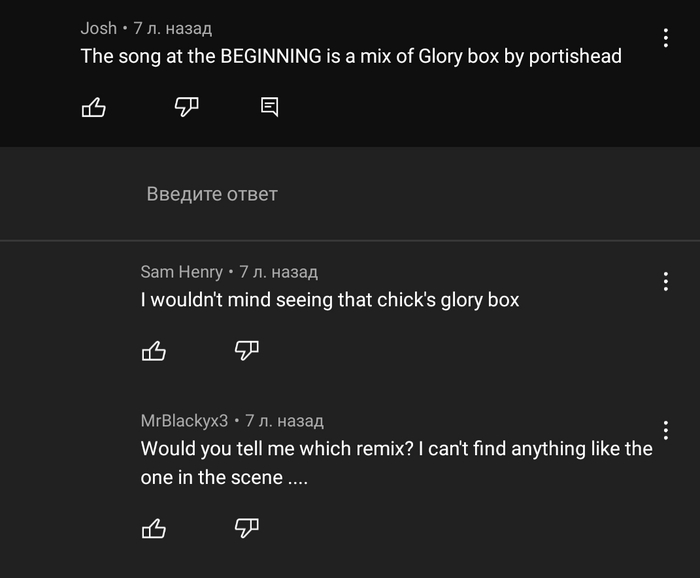This screenshot has height=578, width=700.
Task: Open options menu for MrBlackyx3's reply
Action: (x=666, y=431)
